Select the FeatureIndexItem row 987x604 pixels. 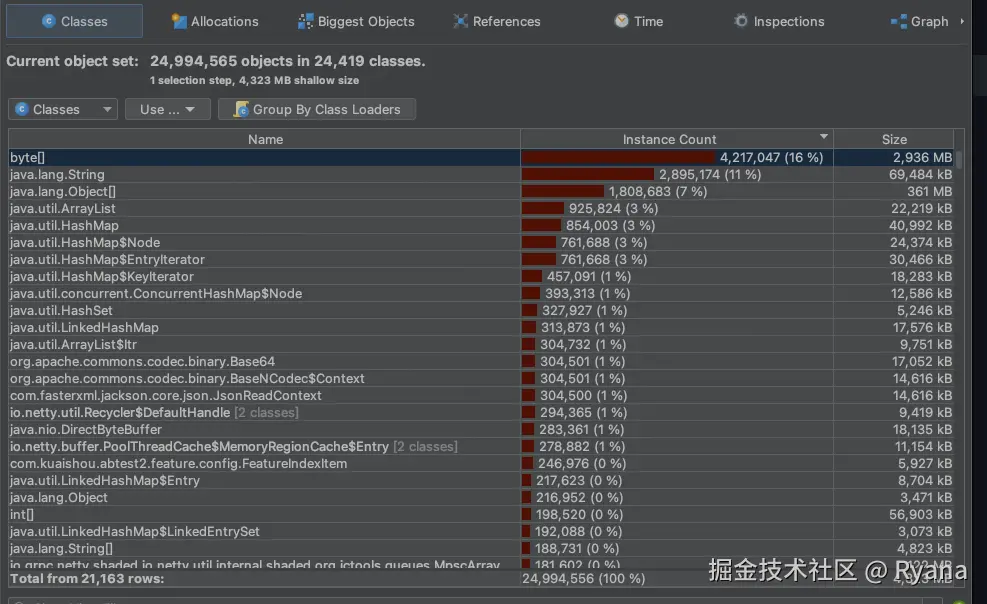click(x=482, y=463)
